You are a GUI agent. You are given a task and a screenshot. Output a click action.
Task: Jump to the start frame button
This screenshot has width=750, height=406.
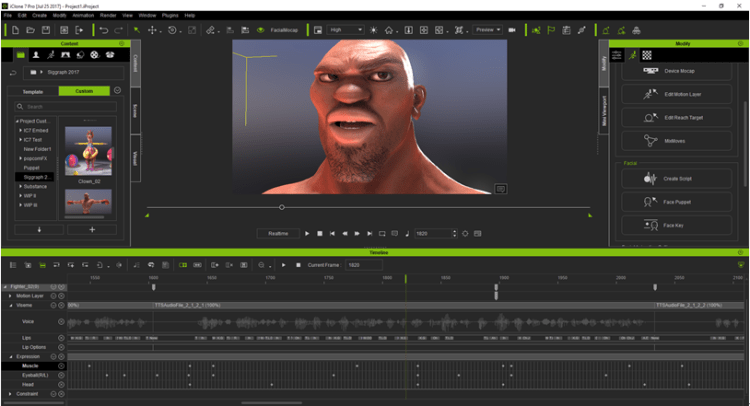click(332, 234)
